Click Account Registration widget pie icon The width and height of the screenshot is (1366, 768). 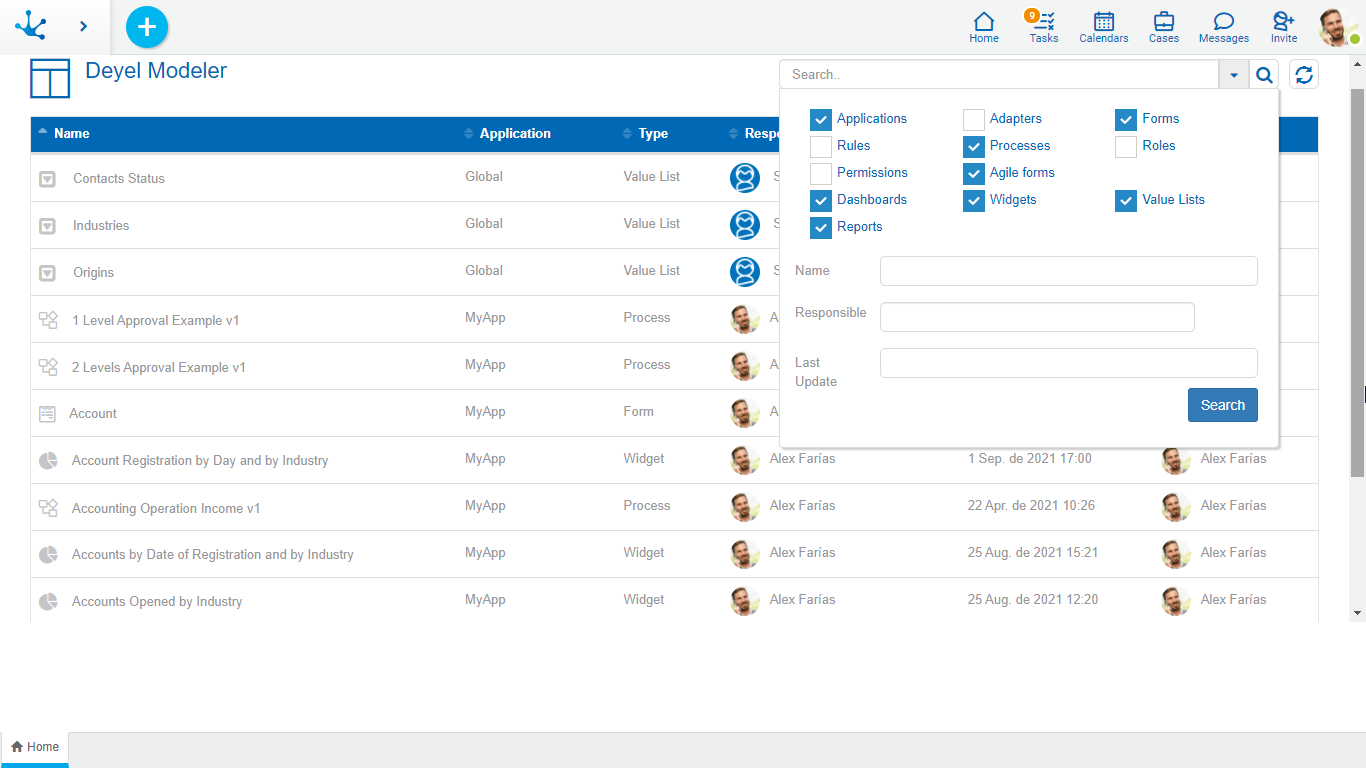(x=47, y=461)
